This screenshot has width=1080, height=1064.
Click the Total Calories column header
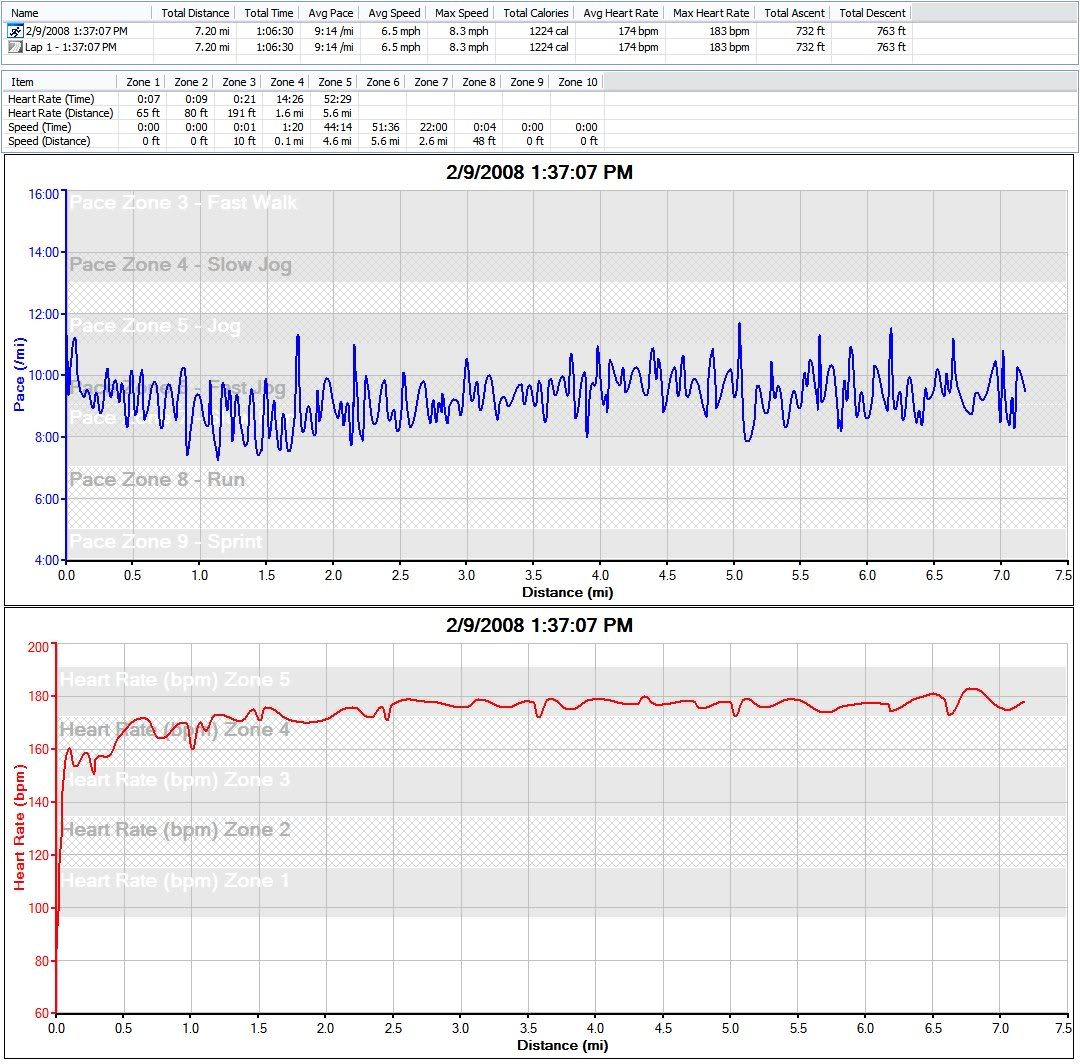pyautogui.click(x=535, y=13)
